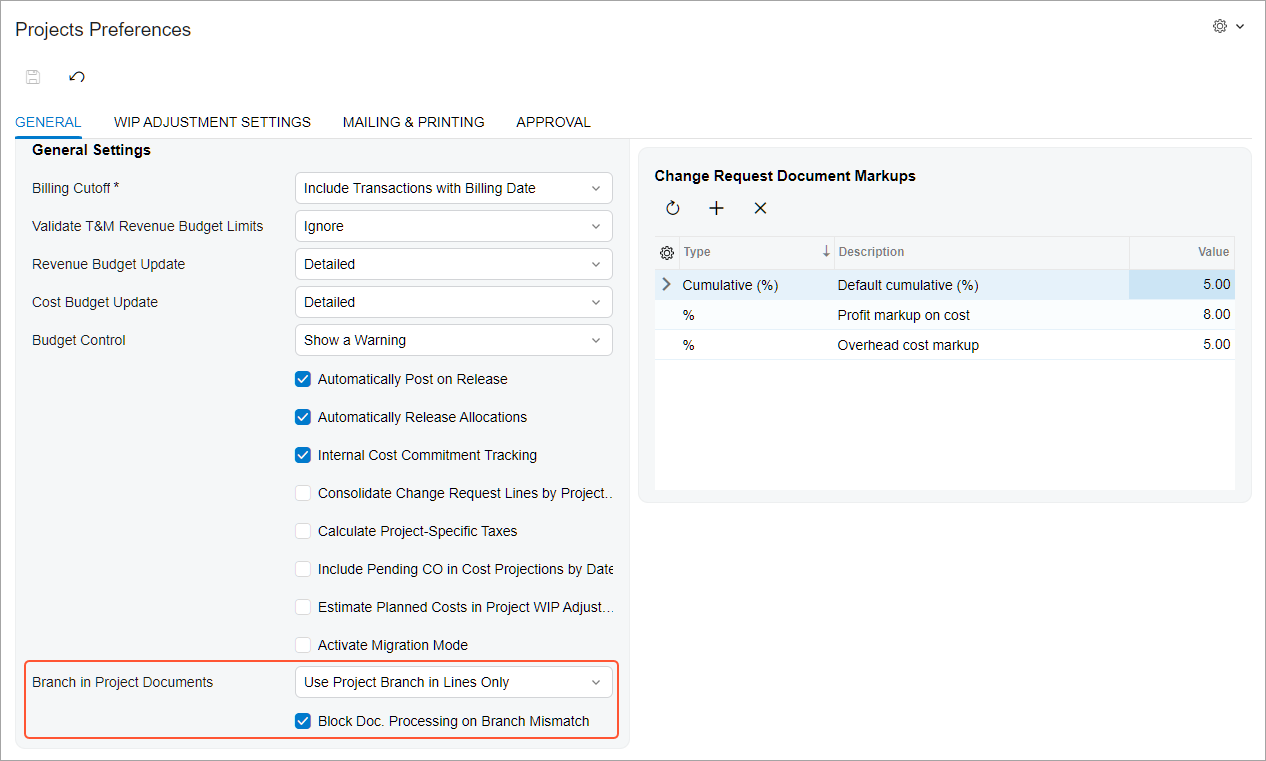Open the MAILING & PRINTING tab
Image resolution: width=1266 pixels, height=761 pixels.
(x=414, y=122)
